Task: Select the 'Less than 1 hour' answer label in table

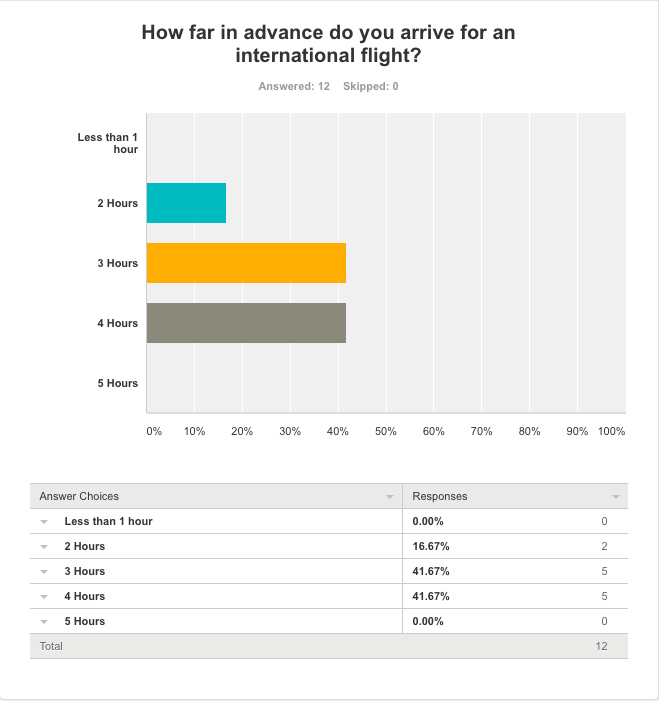Action: pos(108,521)
